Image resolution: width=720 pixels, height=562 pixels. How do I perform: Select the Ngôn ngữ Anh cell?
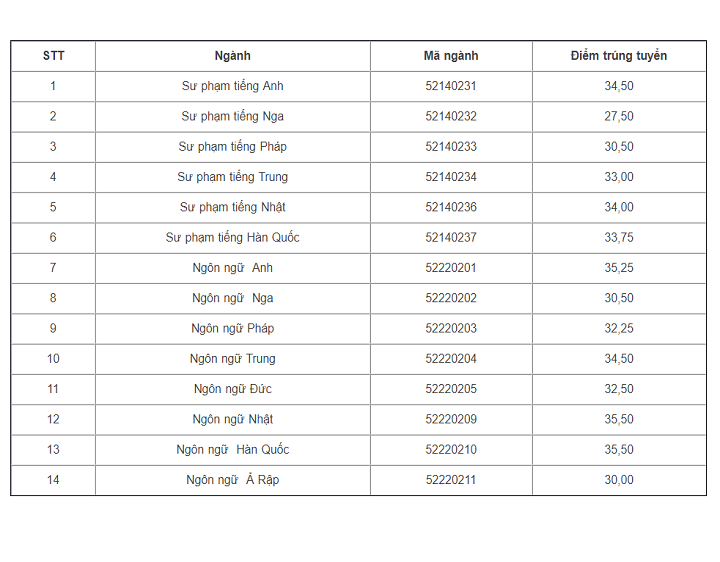(232, 268)
